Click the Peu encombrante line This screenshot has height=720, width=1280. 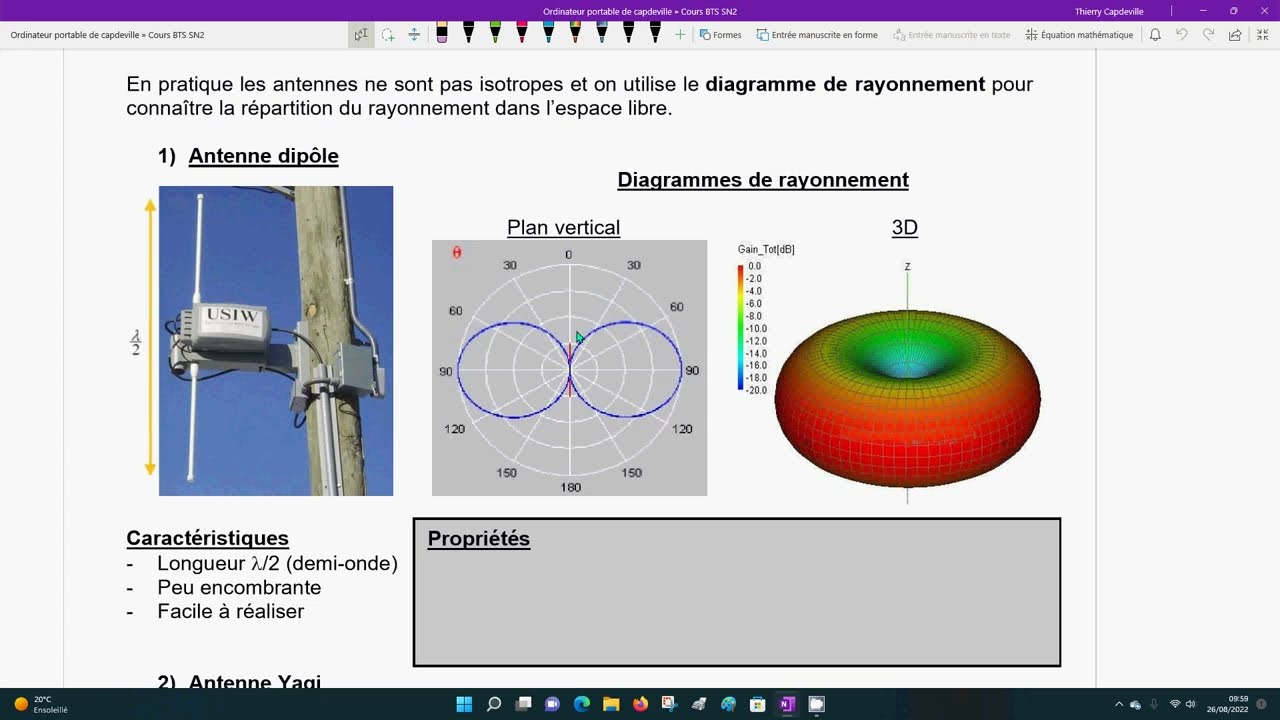coord(239,588)
